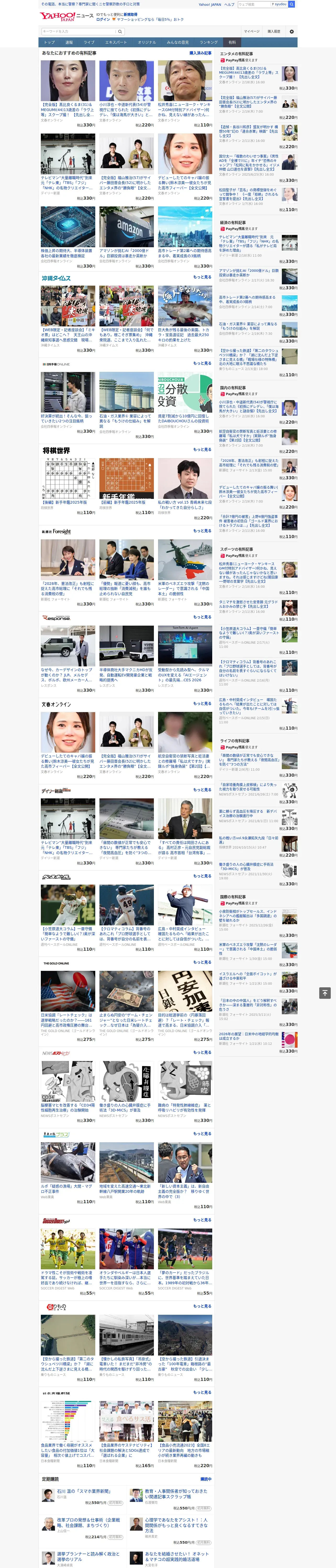Open the マイページ link
The height and width of the screenshot is (1568, 336).
pyautogui.click(x=251, y=31)
